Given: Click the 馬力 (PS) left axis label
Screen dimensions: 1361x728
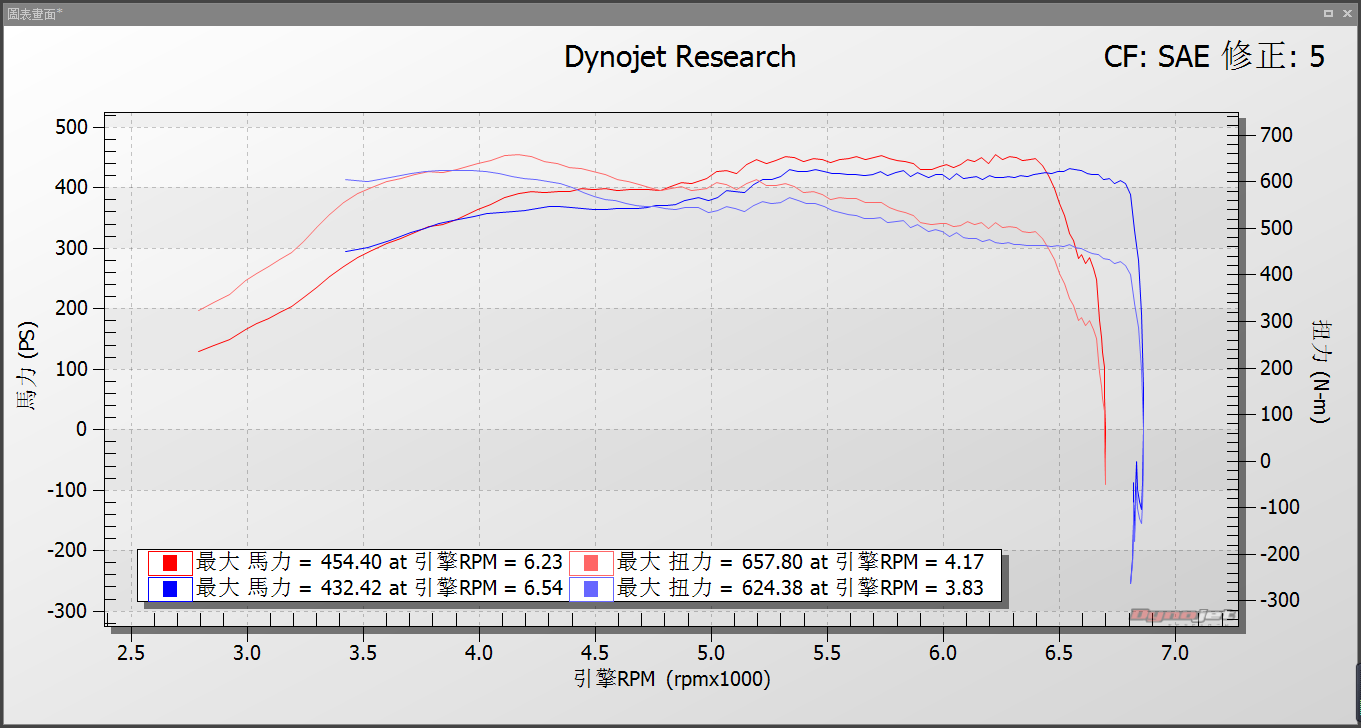Looking at the screenshot, I should pos(27,366).
